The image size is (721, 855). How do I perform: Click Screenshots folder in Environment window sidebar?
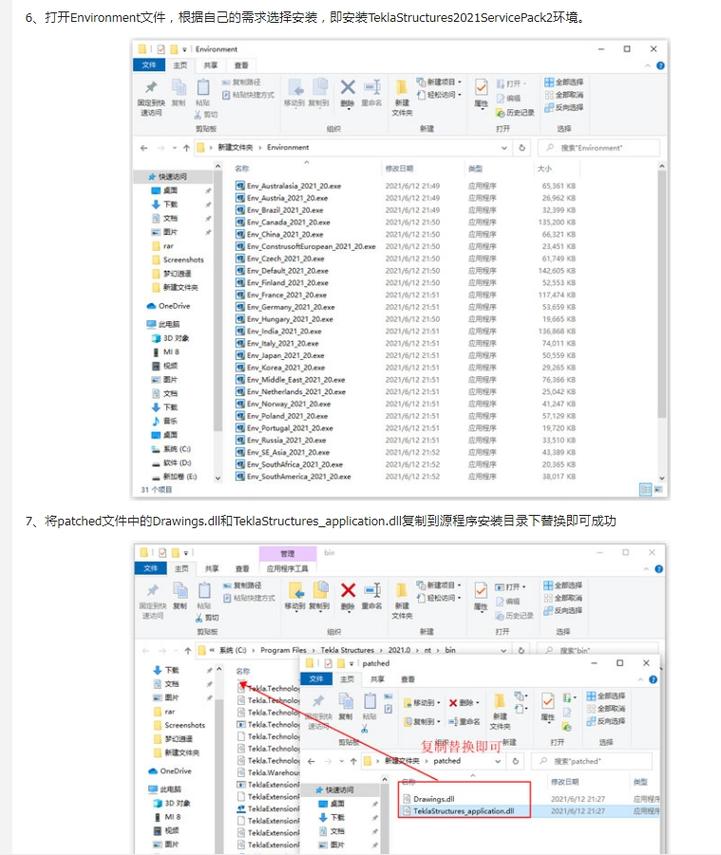[178, 260]
